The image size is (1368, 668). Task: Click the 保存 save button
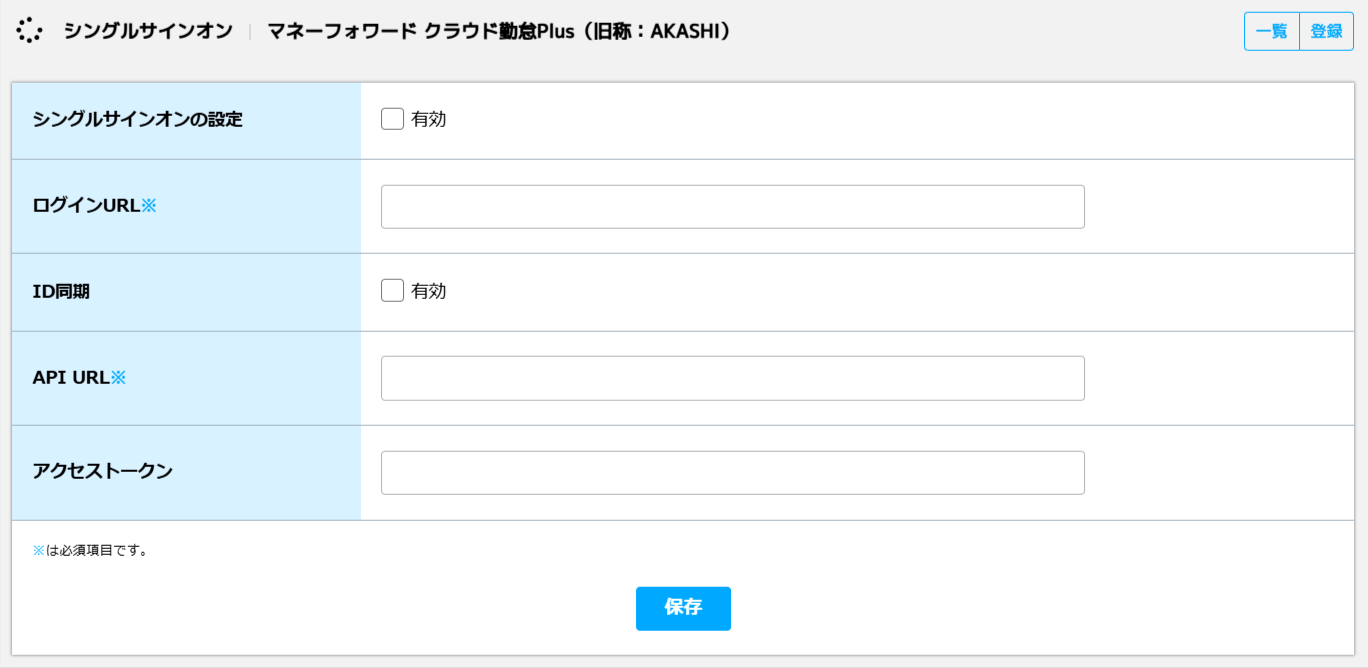click(x=683, y=608)
